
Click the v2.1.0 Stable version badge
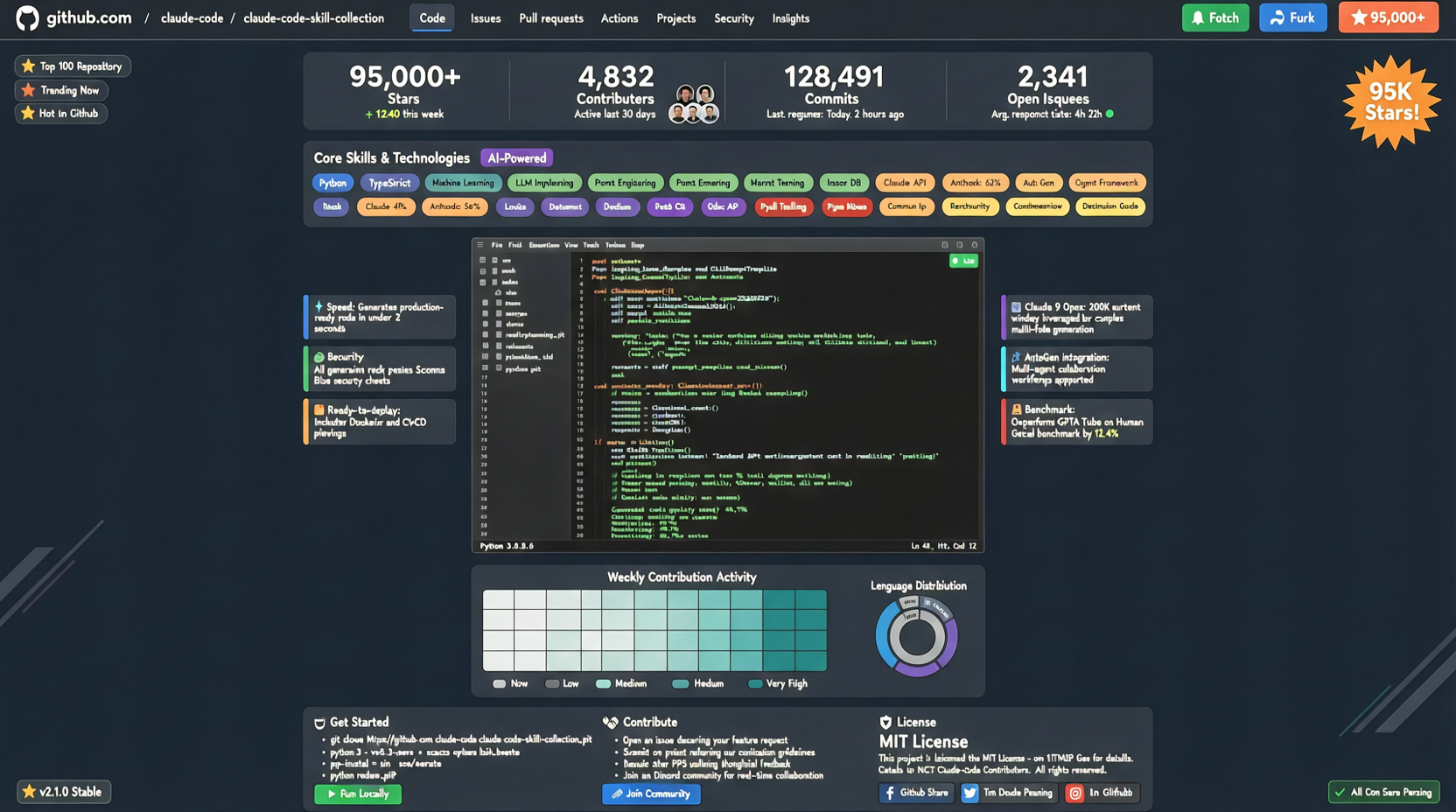(63, 792)
